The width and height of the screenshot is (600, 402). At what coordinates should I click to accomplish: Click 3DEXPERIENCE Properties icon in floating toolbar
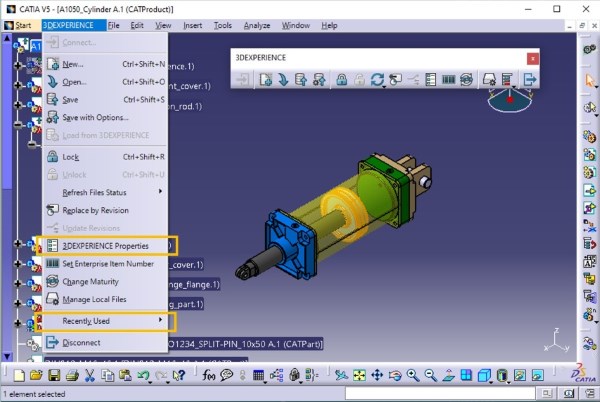(x=430, y=80)
